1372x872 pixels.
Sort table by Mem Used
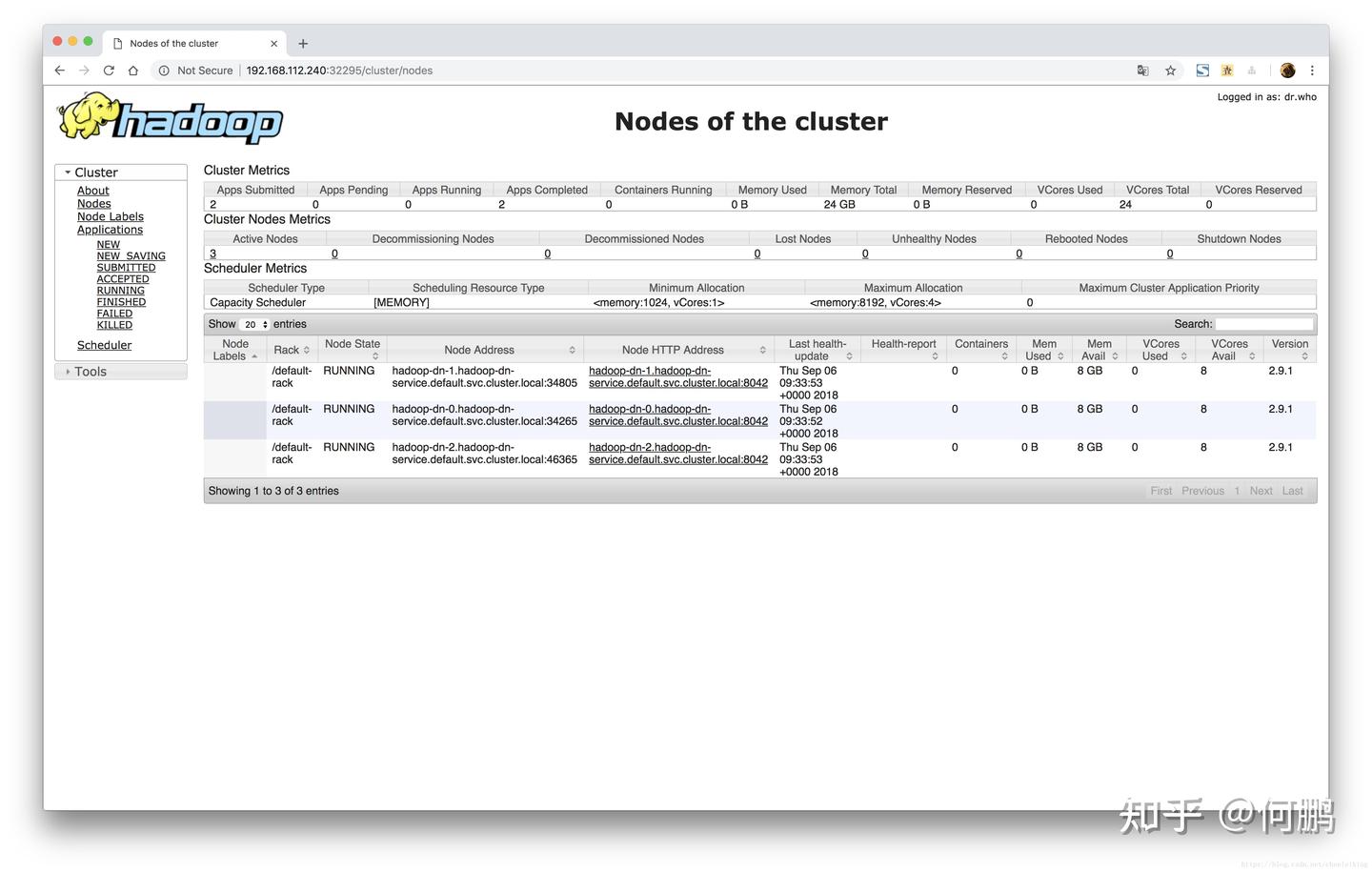[x=1044, y=350]
